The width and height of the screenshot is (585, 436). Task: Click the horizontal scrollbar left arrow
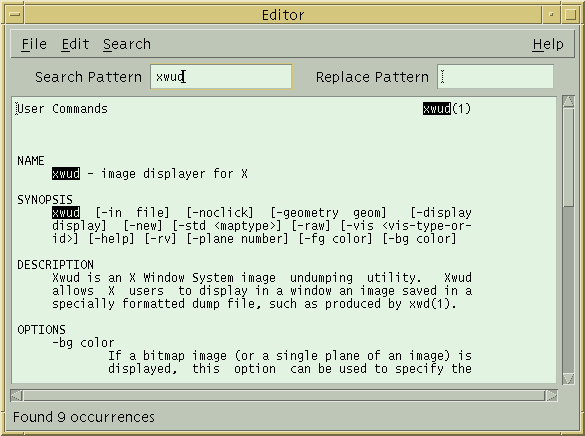[16, 395]
